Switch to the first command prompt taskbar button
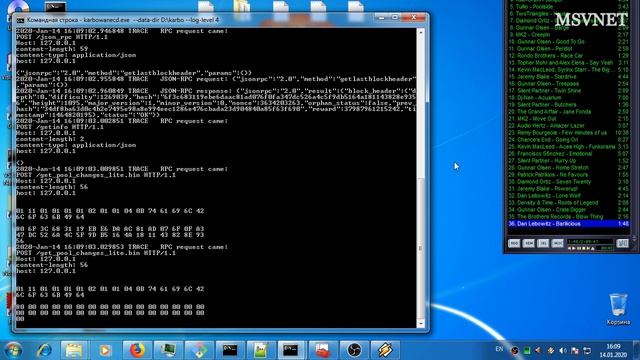640x360 pixels. click(230, 350)
